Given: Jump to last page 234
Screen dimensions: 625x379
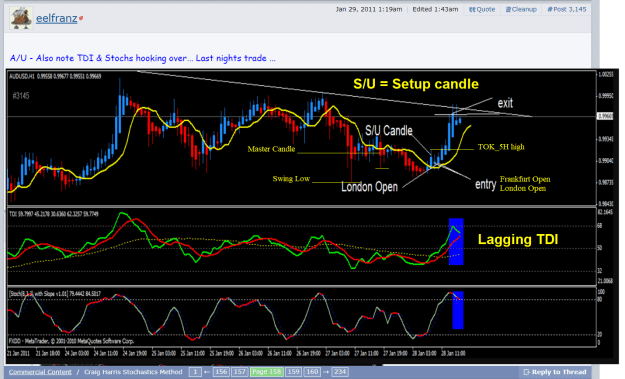Looking at the screenshot, I should tap(340, 372).
